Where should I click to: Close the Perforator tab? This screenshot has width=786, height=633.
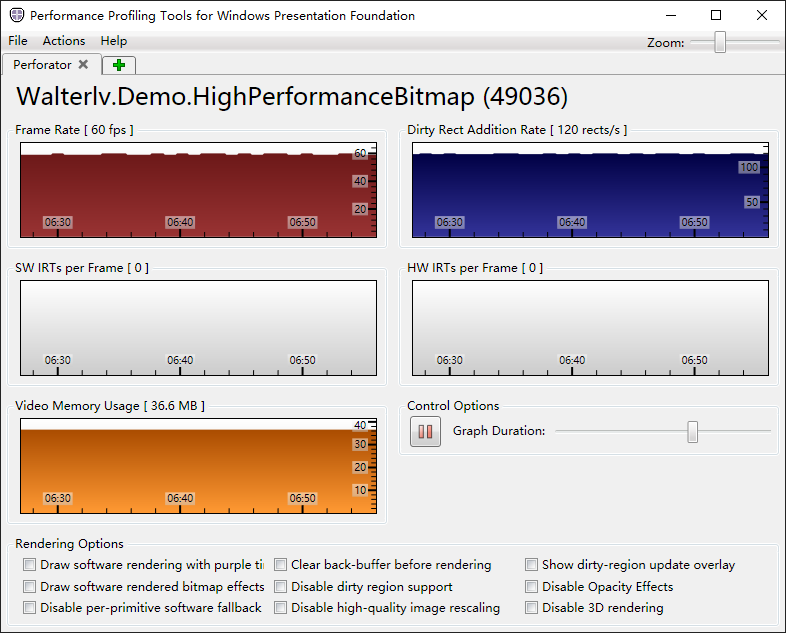[x=84, y=64]
